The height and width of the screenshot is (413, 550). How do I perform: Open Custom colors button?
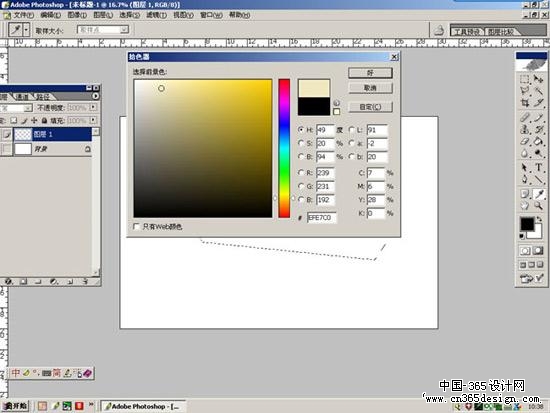pos(370,107)
